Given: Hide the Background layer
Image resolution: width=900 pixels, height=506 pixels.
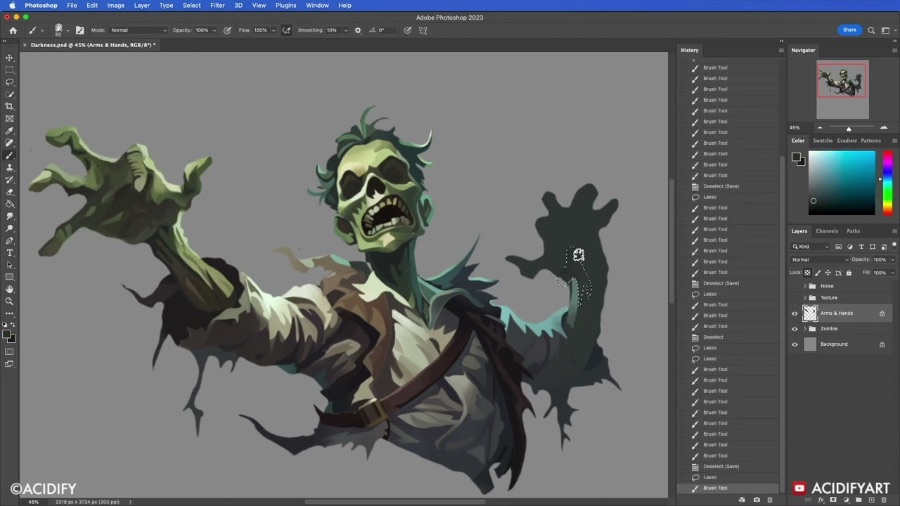Looking at the screenshot, I should point(795,344).
